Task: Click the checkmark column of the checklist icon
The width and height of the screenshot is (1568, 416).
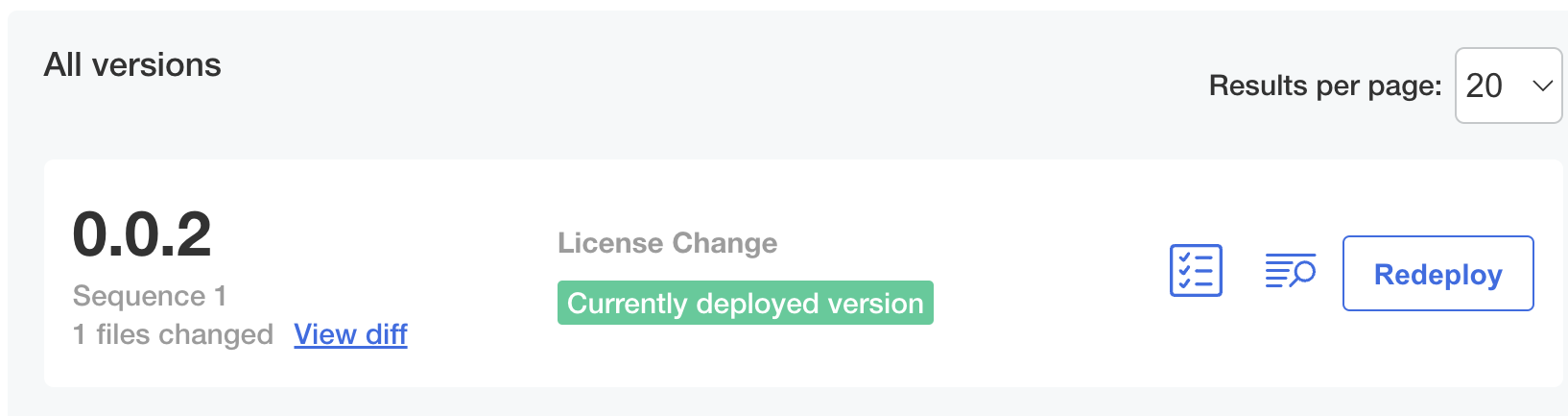Action: click(1183, 271)
